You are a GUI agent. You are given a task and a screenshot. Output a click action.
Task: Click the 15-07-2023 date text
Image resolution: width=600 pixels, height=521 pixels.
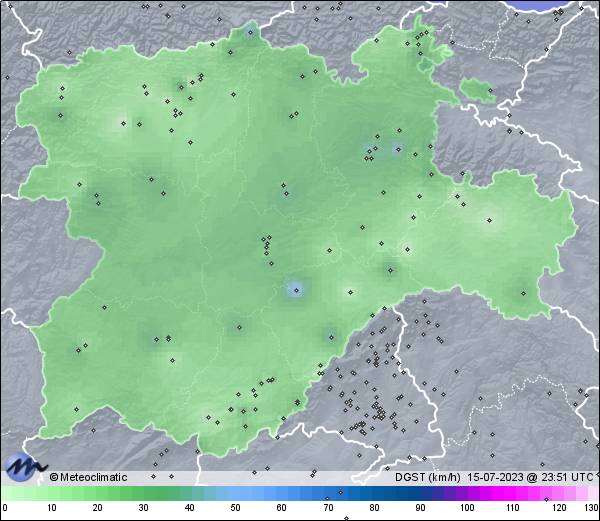tap(495, 477)
